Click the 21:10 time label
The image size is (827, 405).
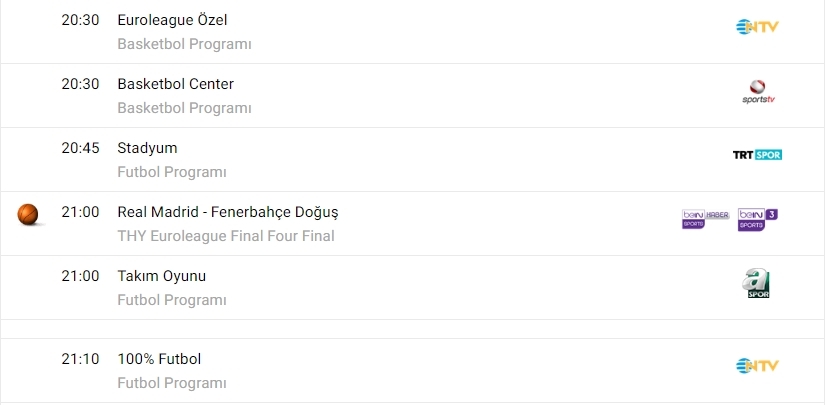[x=80, y=359]
